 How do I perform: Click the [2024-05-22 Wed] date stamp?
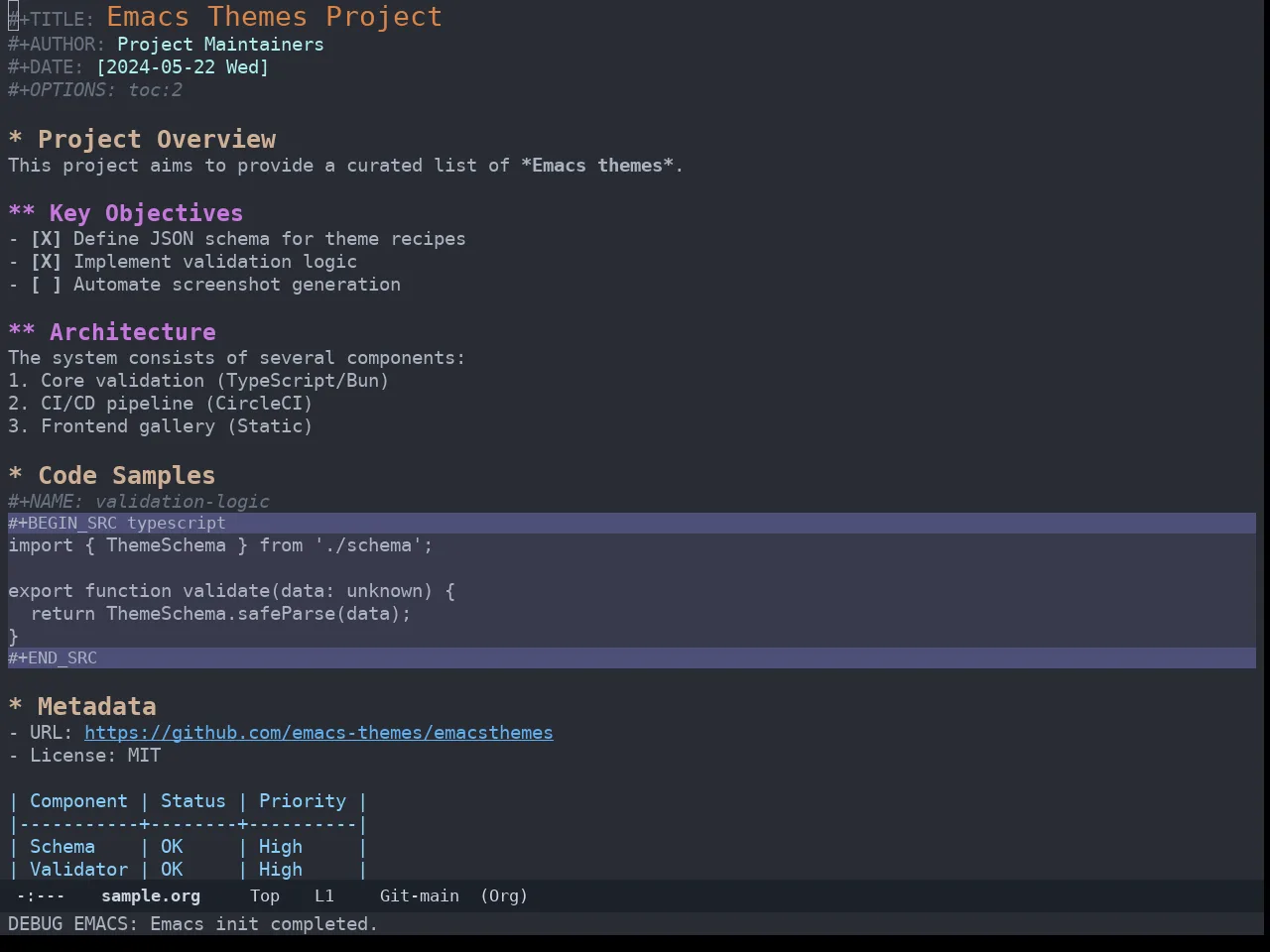coord(183,67)
